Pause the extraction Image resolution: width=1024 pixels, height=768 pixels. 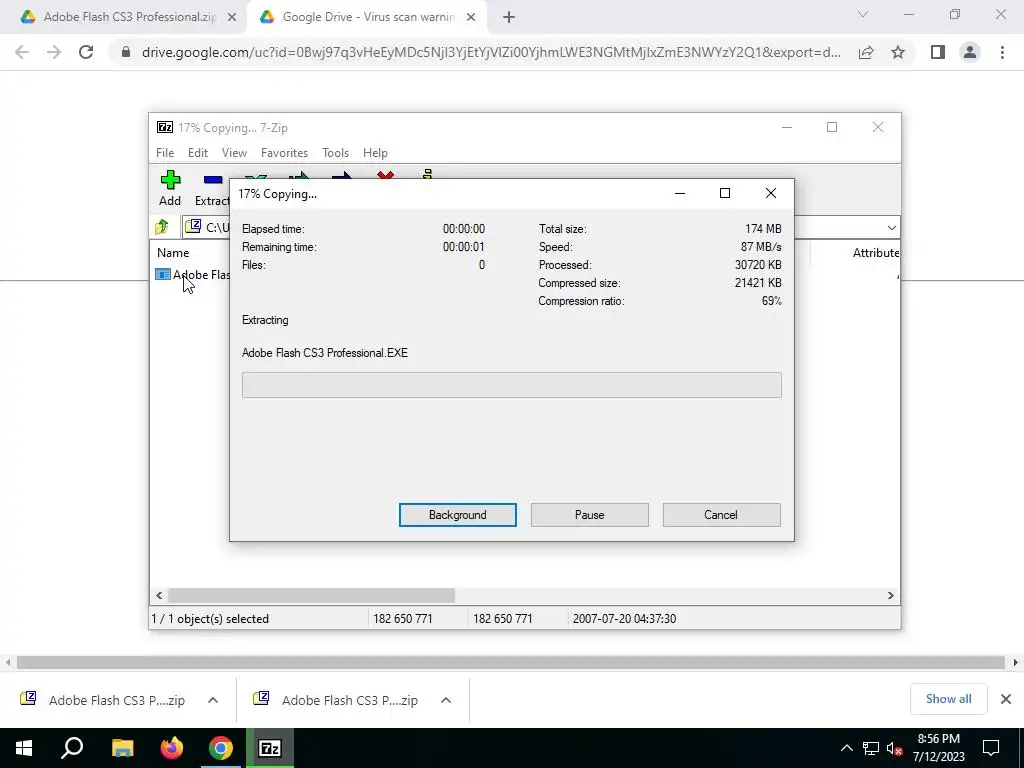590,515
